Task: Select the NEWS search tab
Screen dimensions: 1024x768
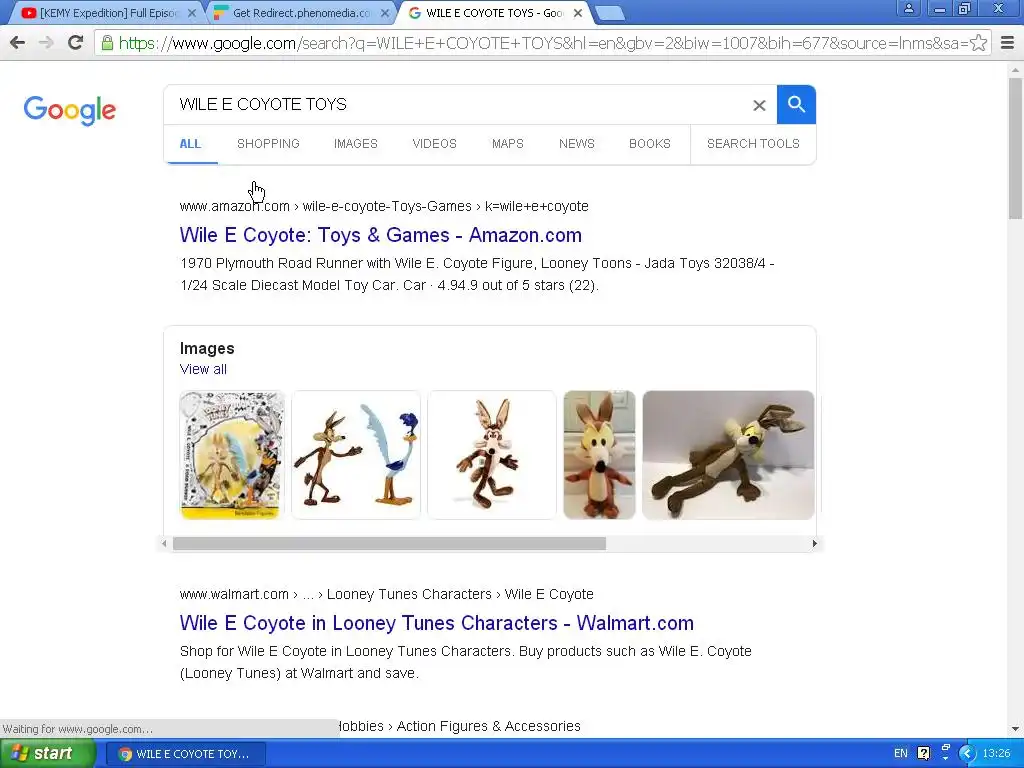Action: pyautogui.click(x=577, y=144)
